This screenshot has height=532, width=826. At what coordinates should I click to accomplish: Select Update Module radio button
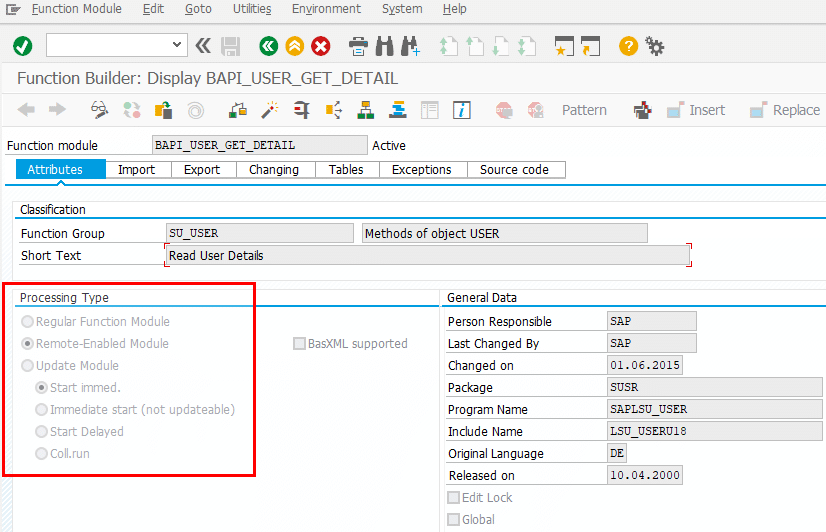tap(27, 366)
